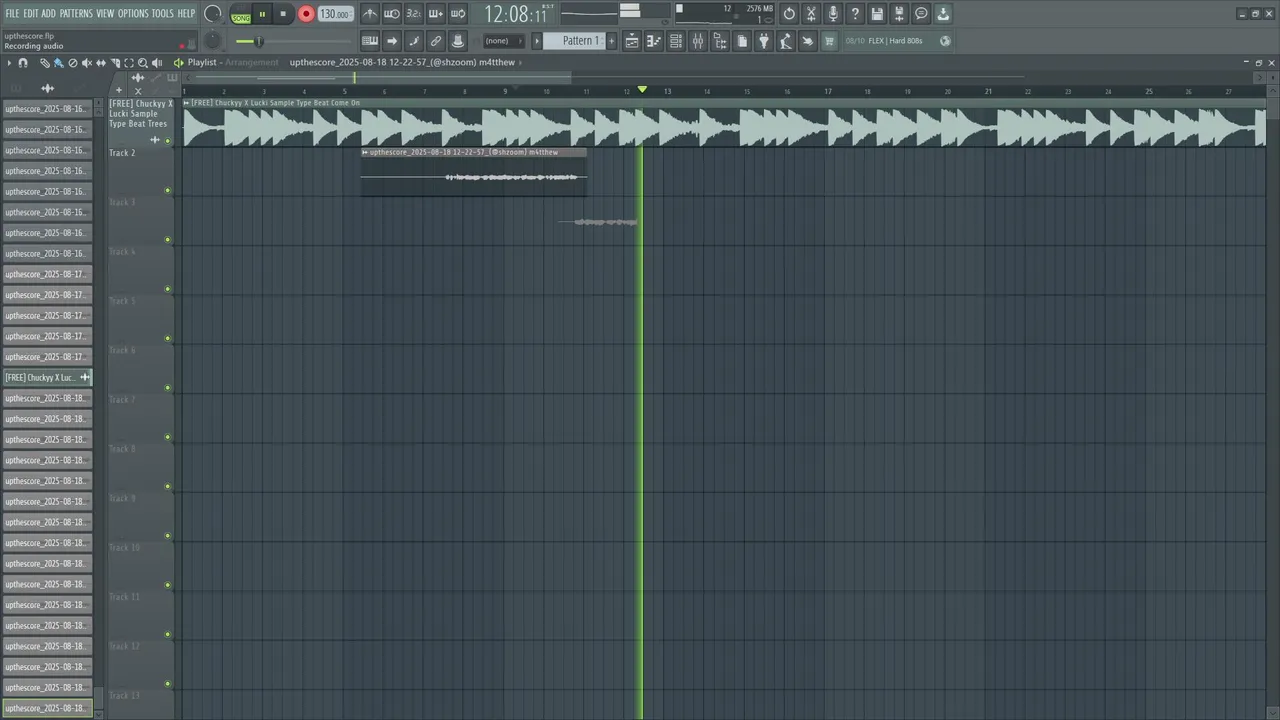Open the PATTERNS menu

[x=76, y=13]
